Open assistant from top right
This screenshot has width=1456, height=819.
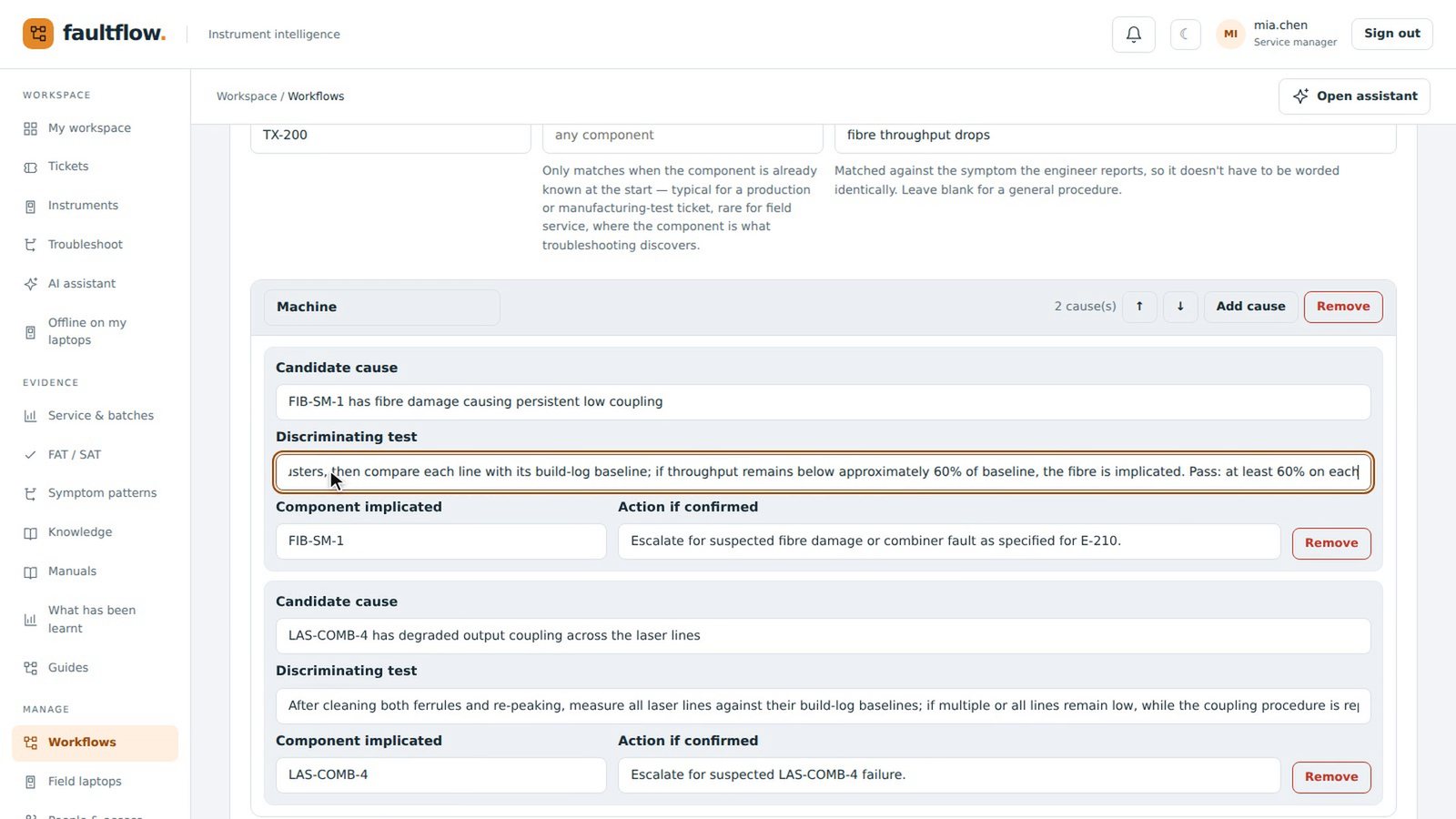[1354, 96]
